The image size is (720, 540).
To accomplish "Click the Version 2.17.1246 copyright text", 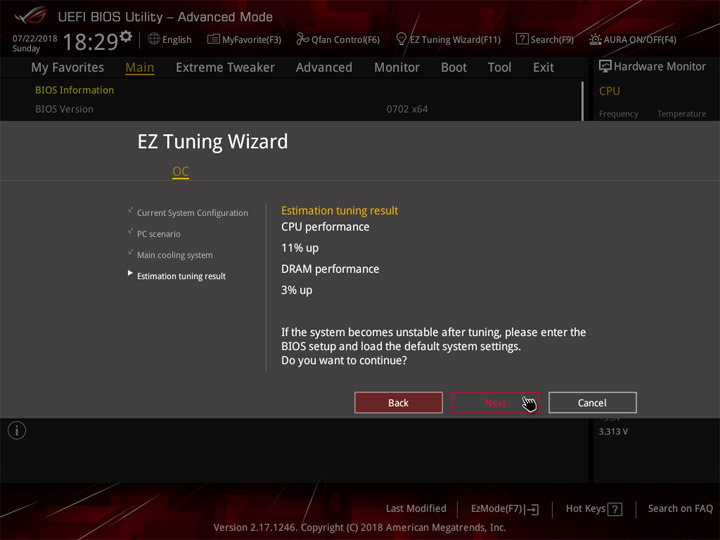I will coord(360,528).
